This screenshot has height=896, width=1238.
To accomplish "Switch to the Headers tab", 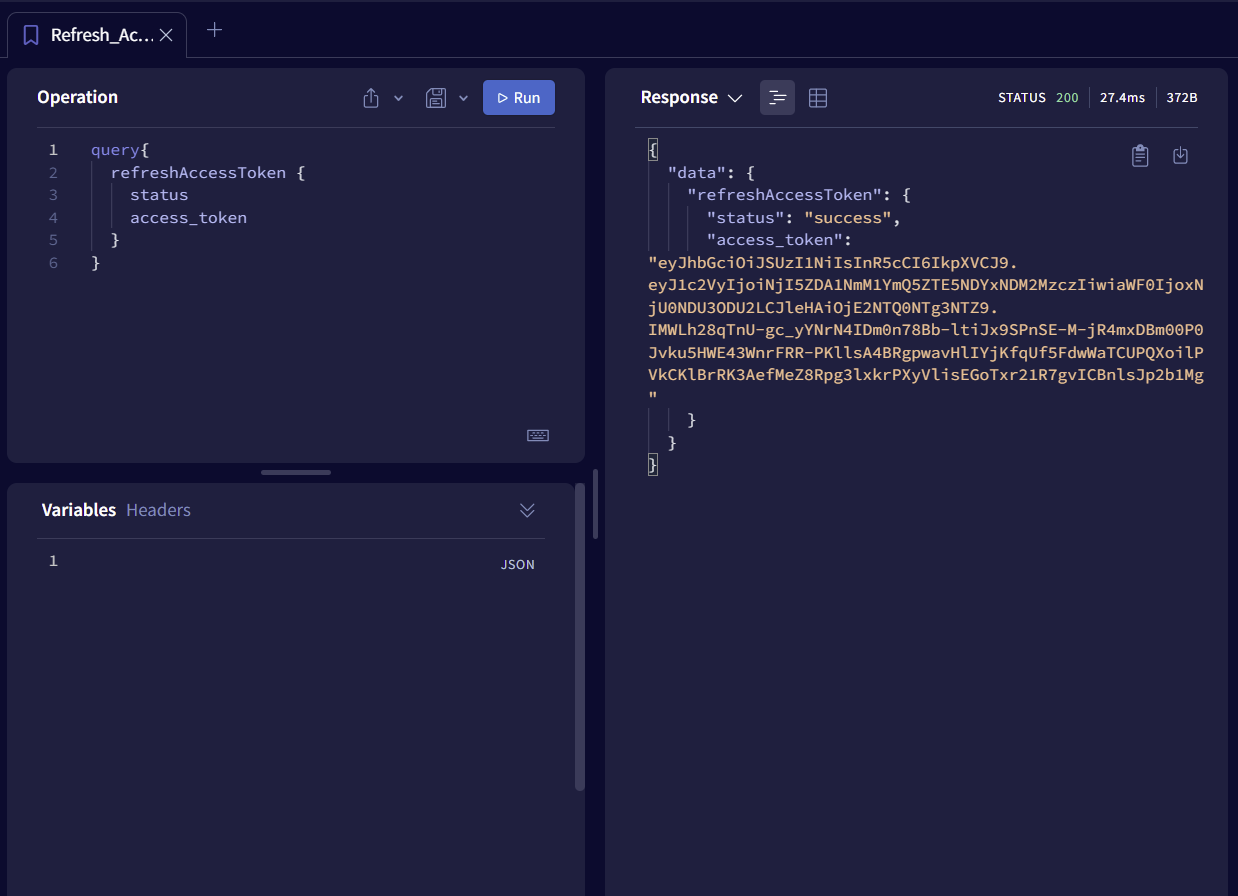I will coord(158,510).
